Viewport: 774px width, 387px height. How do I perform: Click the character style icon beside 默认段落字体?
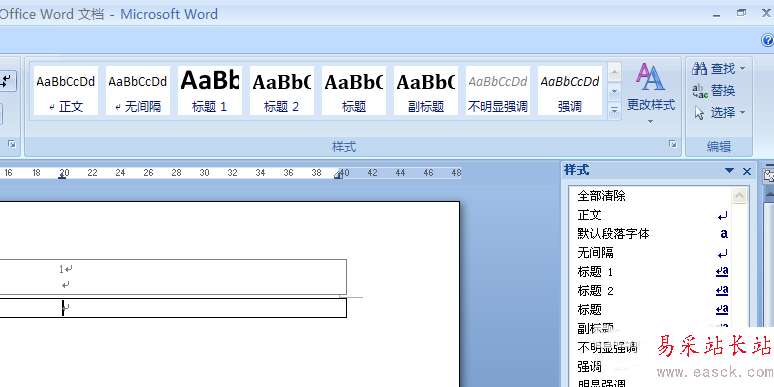point(724,234)
